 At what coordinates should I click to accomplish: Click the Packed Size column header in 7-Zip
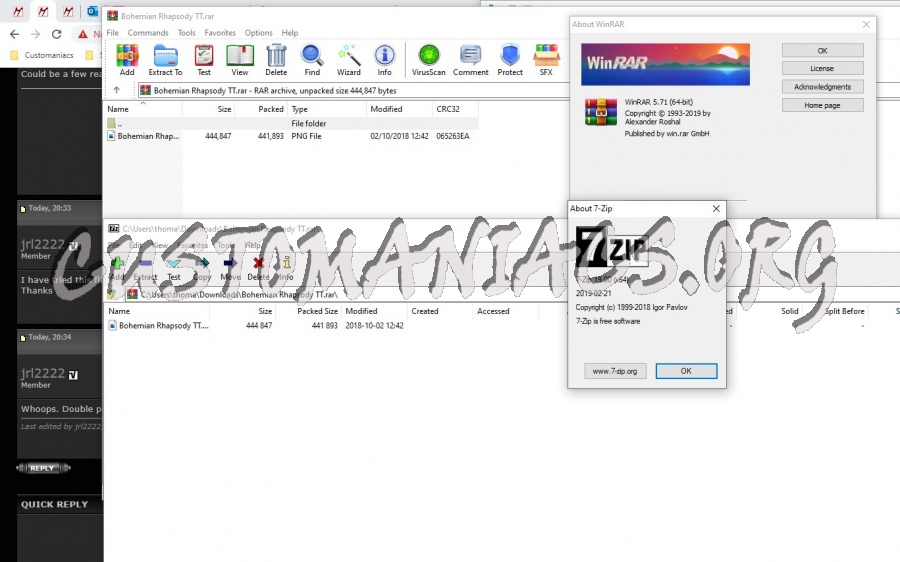tap(309, 311)
